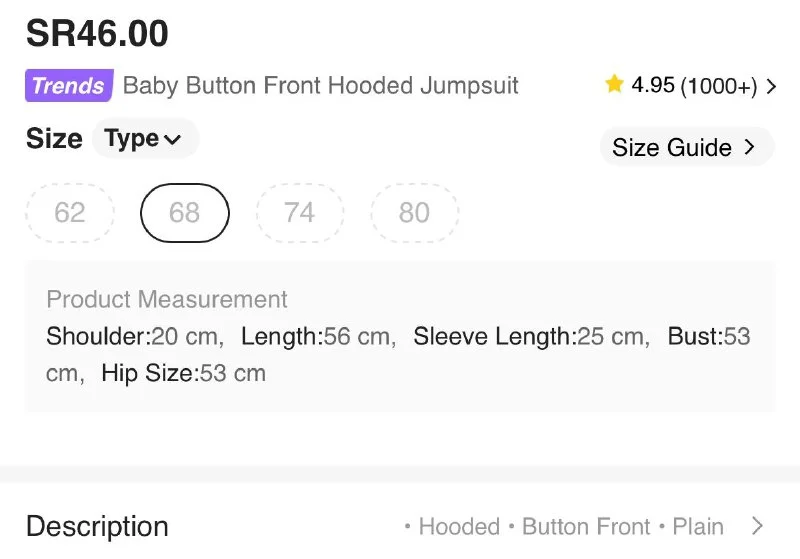The image size is (800, 559).
Task: Open reviews via arrow beside (1000+)
Action: 771,87
